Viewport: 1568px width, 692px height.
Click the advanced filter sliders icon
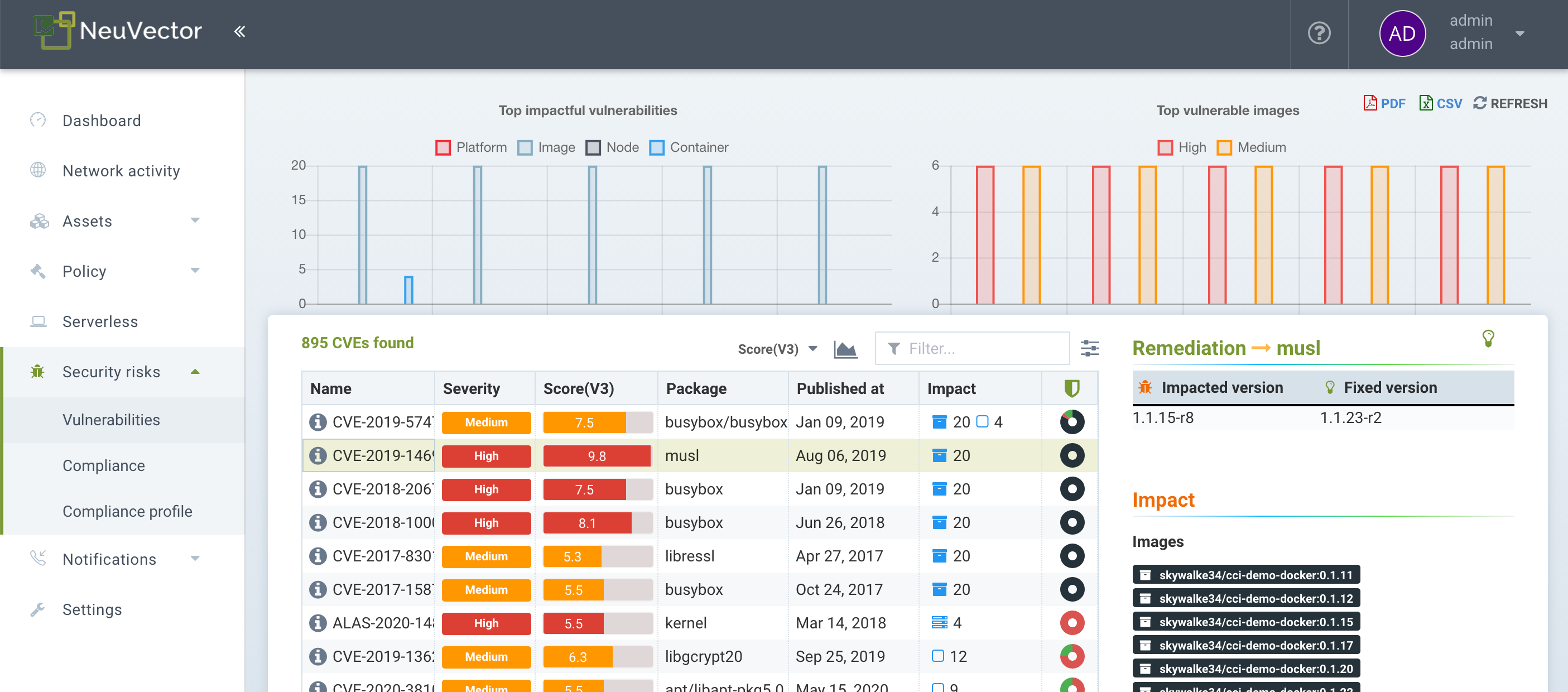(x=1089, y=349)
